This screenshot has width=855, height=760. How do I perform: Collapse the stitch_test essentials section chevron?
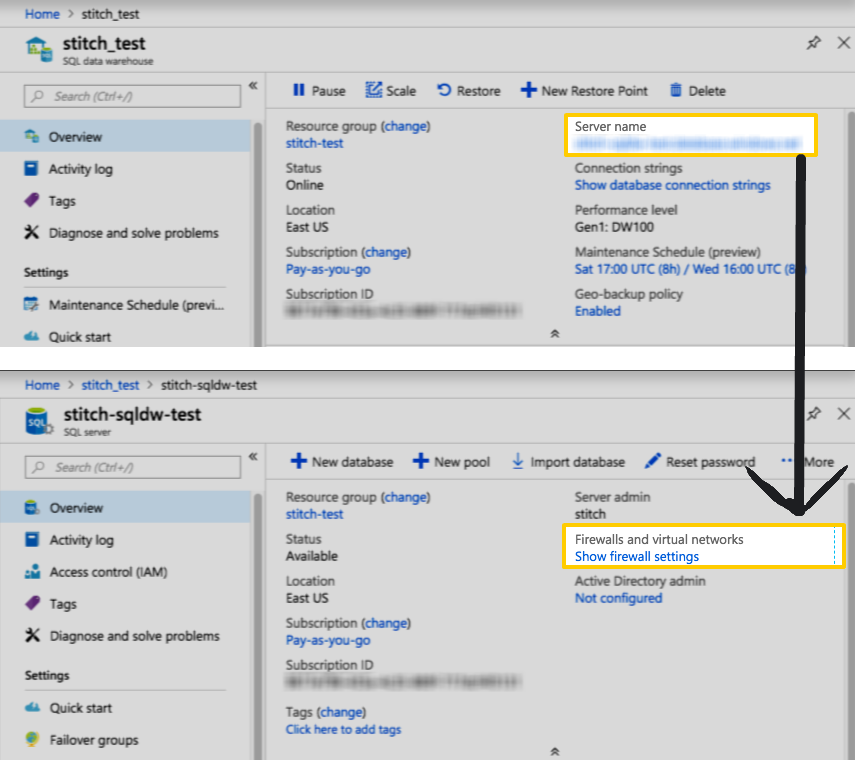pyautogui.click(x=555, y=334)
